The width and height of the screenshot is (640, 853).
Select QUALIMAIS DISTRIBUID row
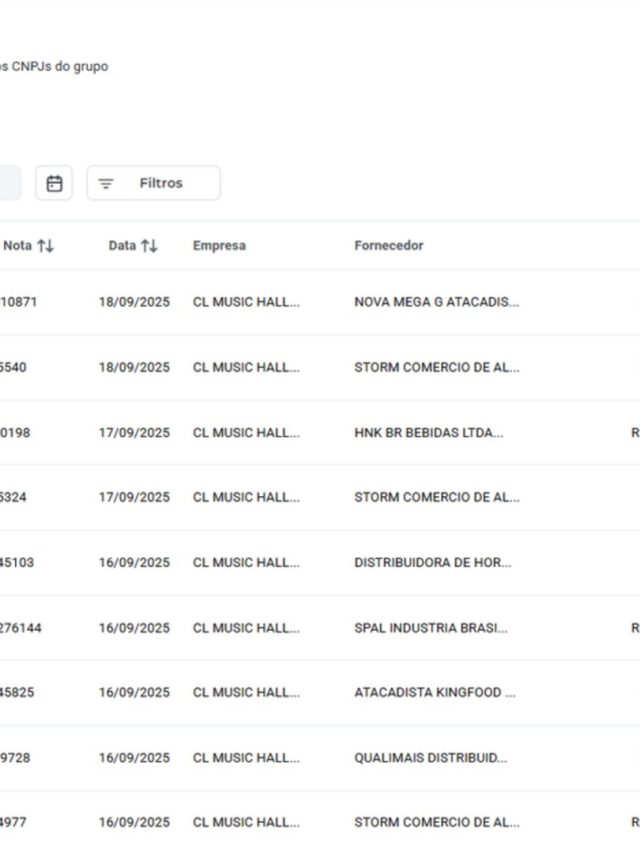coord(320,758)
